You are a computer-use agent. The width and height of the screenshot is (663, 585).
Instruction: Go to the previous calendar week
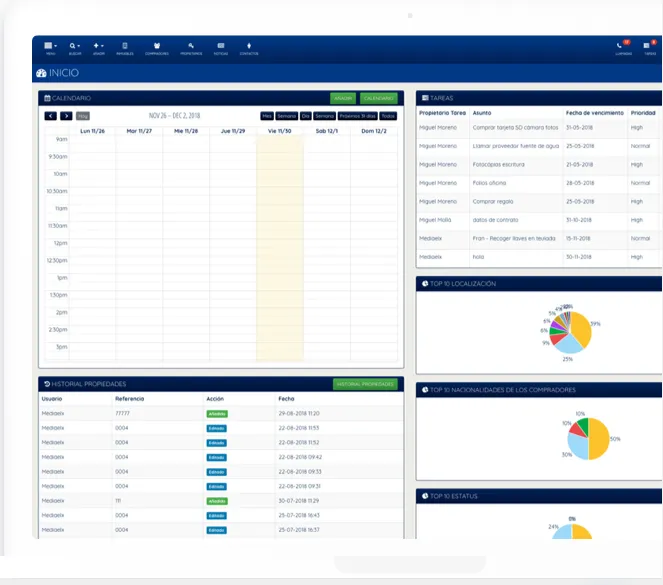50,116
